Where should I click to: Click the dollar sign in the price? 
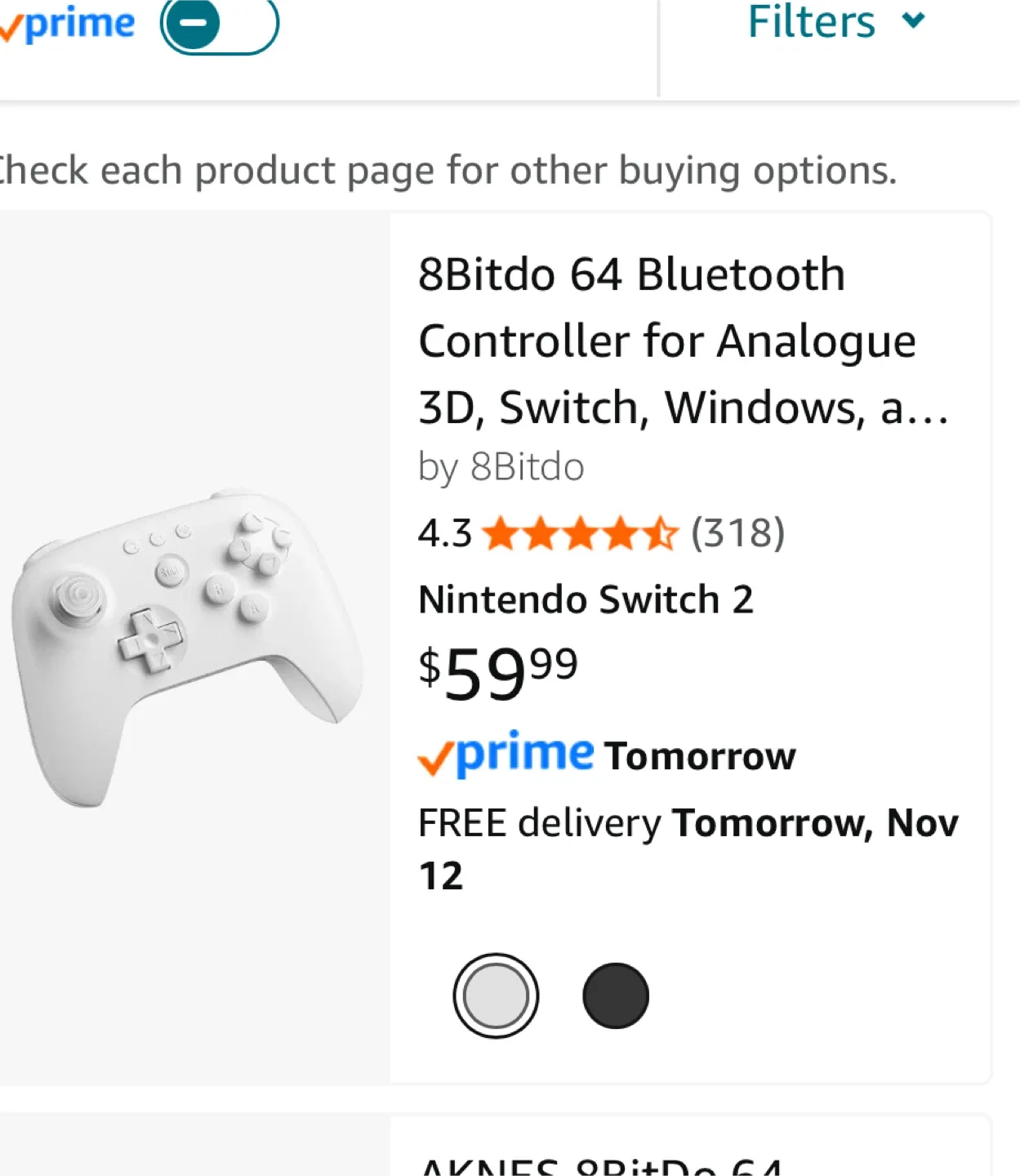[x=429, y=666]
